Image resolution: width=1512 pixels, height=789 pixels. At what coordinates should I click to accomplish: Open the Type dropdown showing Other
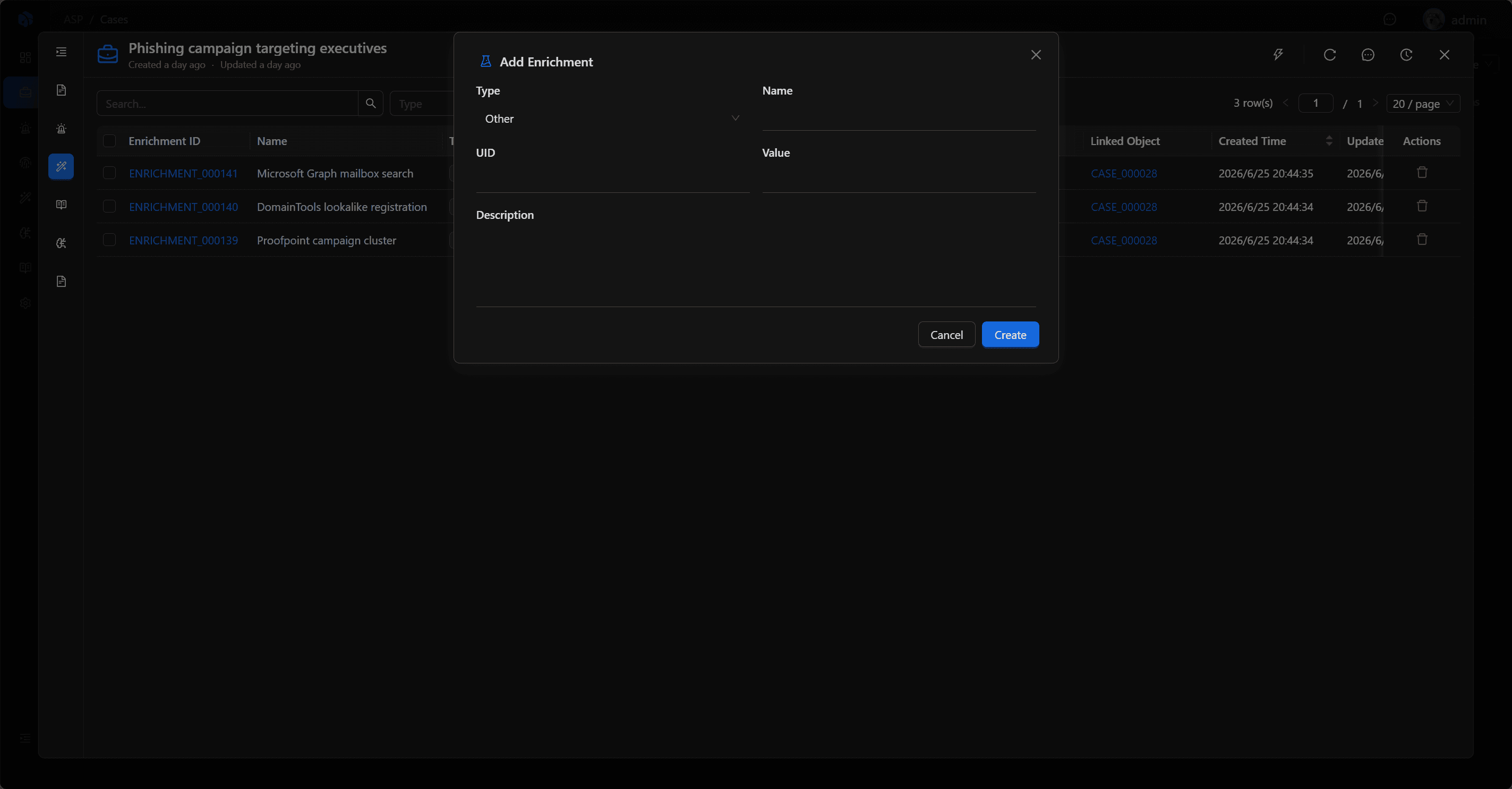[x=612, y=118]
